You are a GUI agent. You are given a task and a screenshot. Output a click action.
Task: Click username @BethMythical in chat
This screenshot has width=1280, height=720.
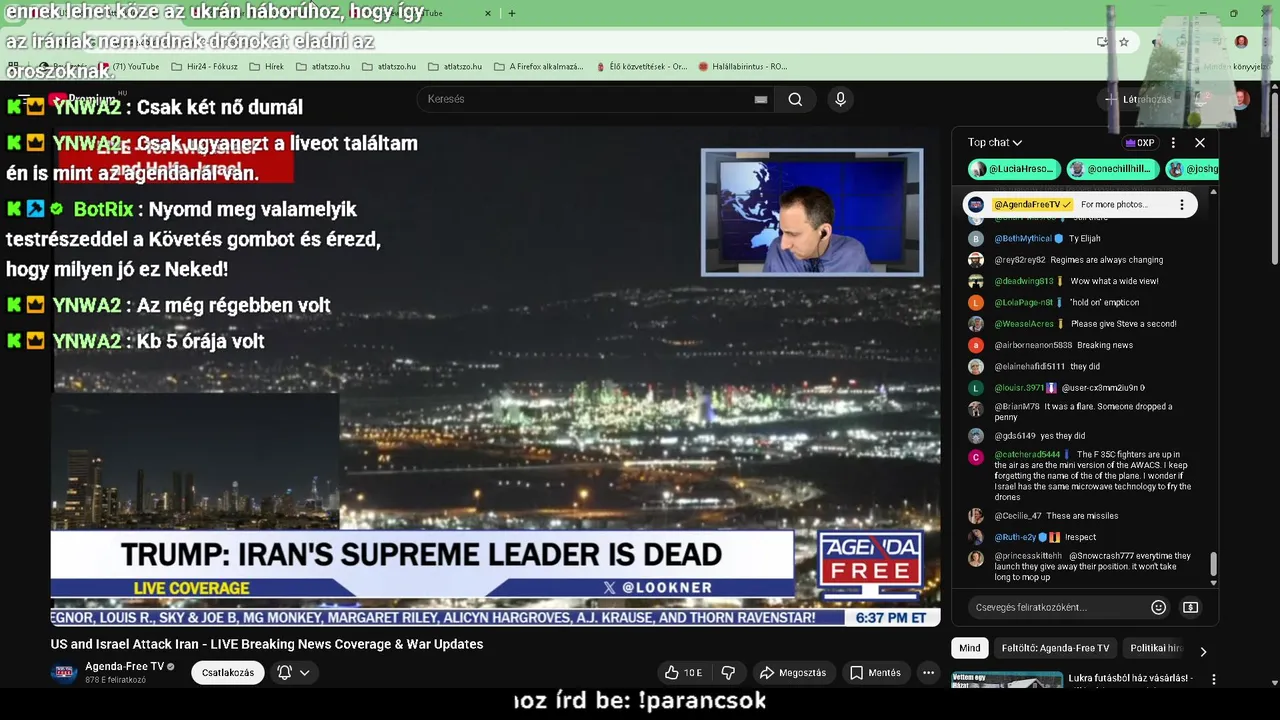pos(1023,239)
